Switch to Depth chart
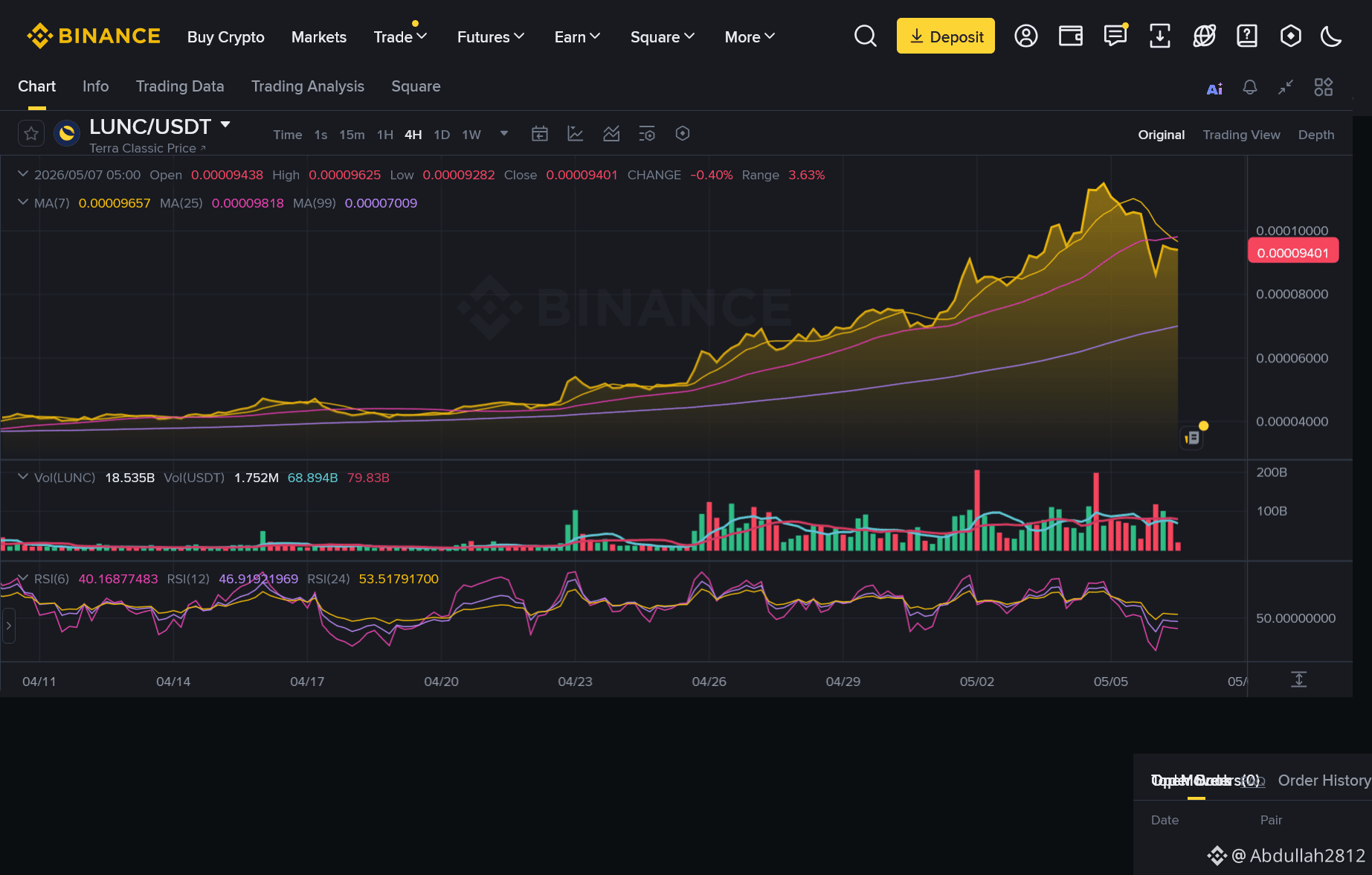Image resolution: width=1372 pixels, height=875 pixels. pos(1316,135)
